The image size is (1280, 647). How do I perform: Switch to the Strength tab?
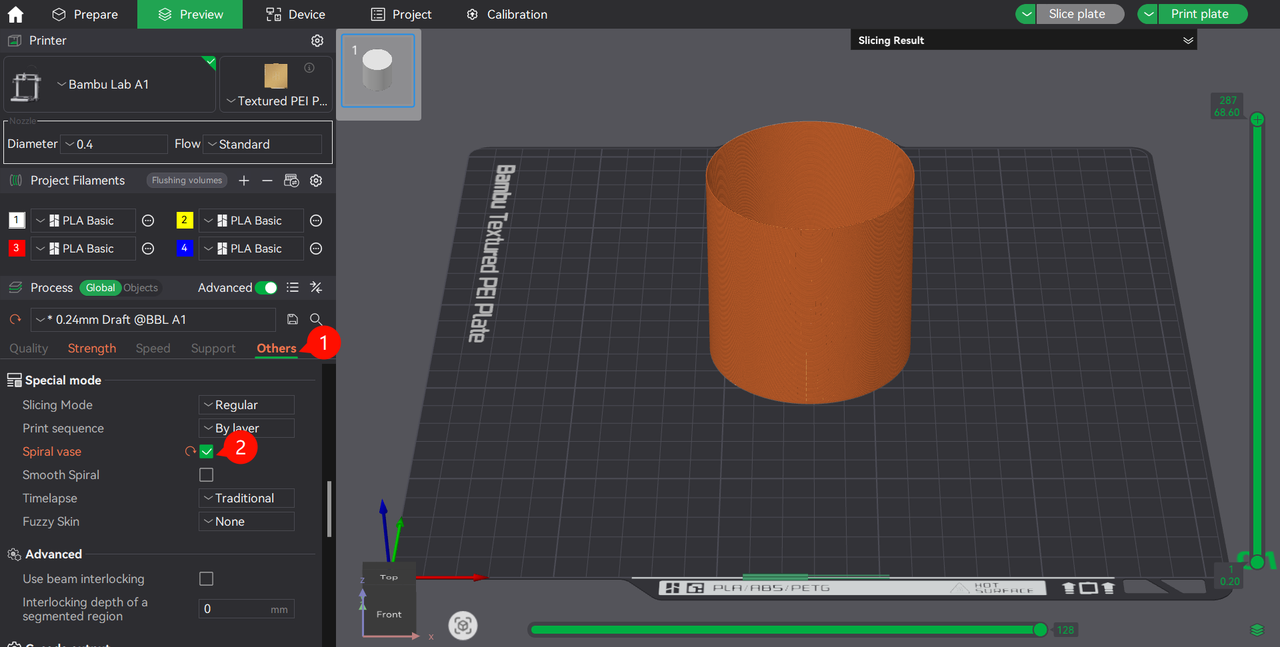coord(92,348)
